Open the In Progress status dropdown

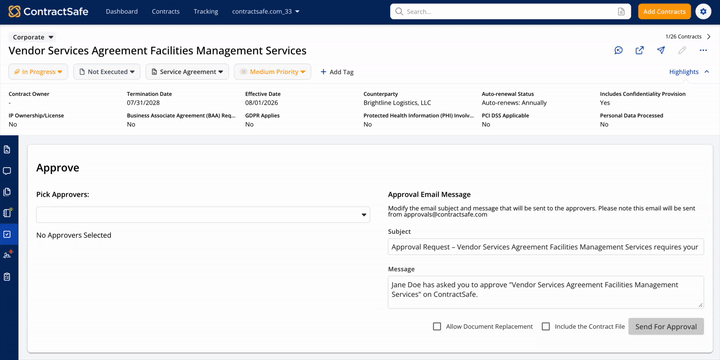38,72
